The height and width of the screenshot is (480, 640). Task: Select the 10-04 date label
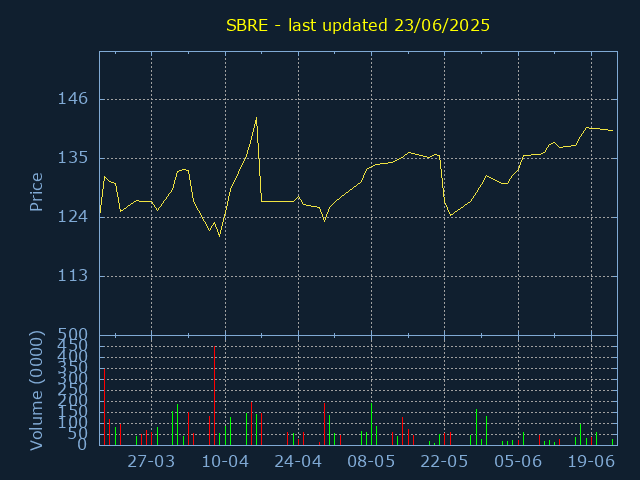pyautogui.click(x=225, y=462)
